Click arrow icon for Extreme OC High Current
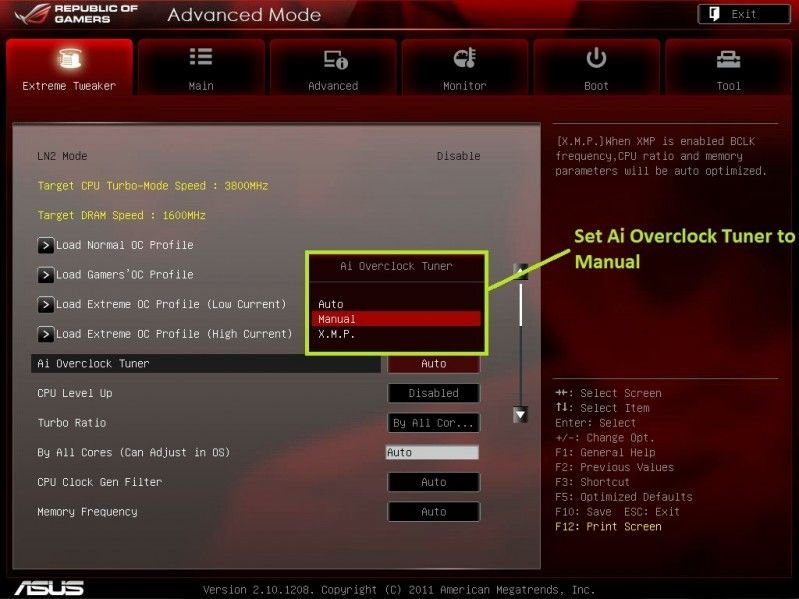 (x=45, y=334)
